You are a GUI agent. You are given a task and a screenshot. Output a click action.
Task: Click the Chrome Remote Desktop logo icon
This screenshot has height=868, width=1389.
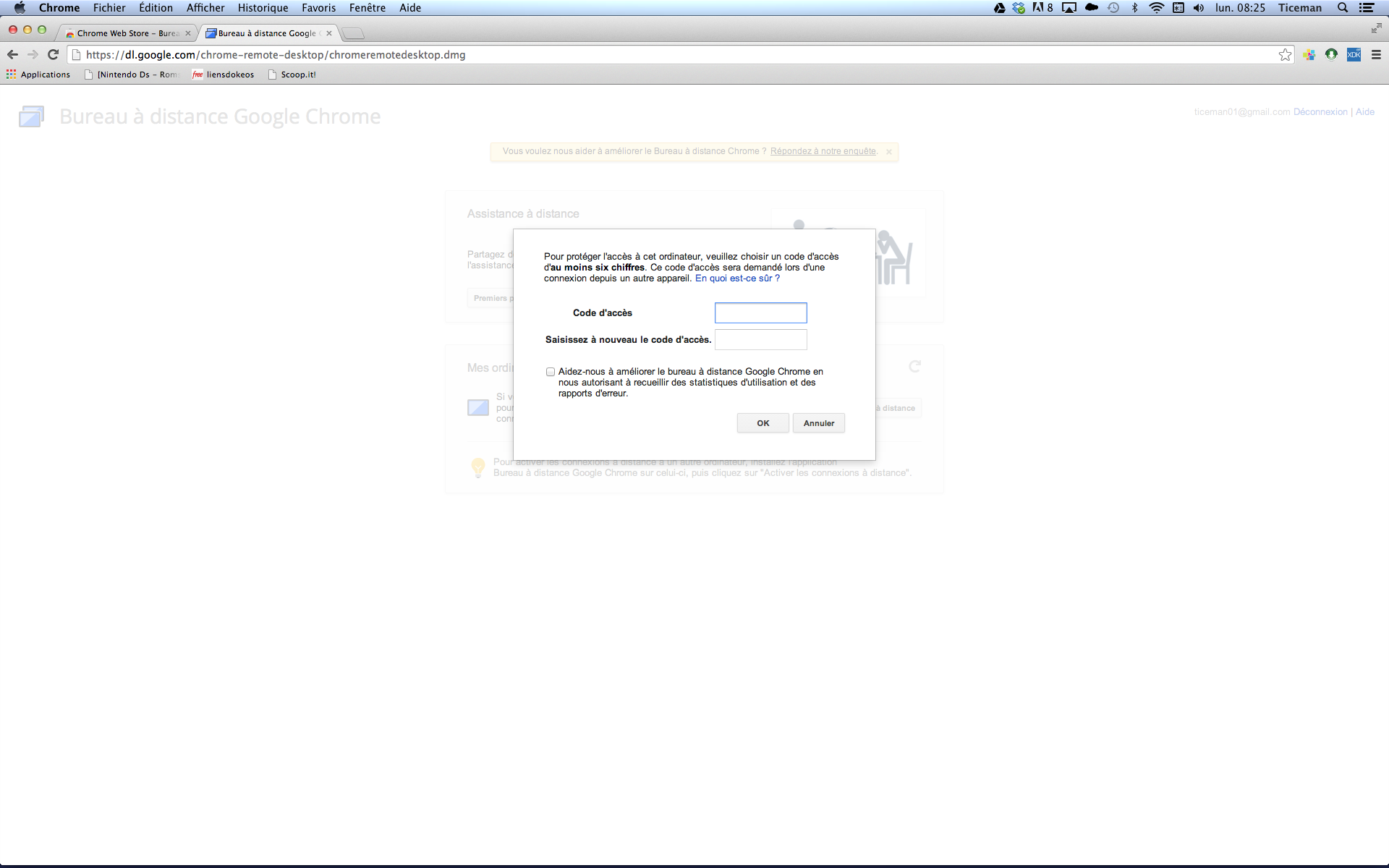[32, 116]
